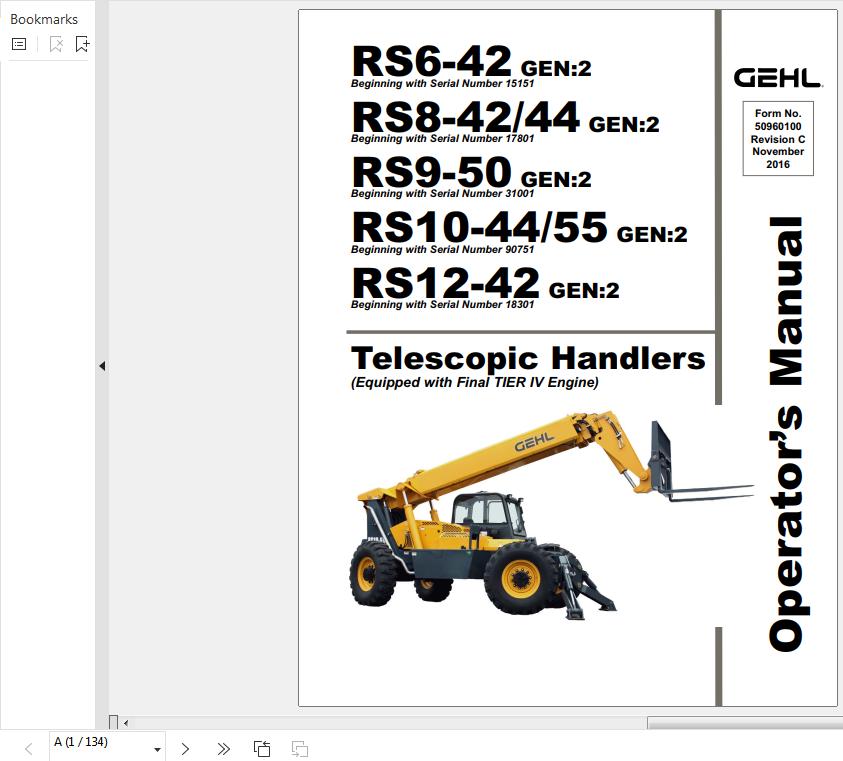Image resolution: width=843 pixels, height=761 pixels.
Task: Click the delete bookmark icon
Action: (56, 44)
